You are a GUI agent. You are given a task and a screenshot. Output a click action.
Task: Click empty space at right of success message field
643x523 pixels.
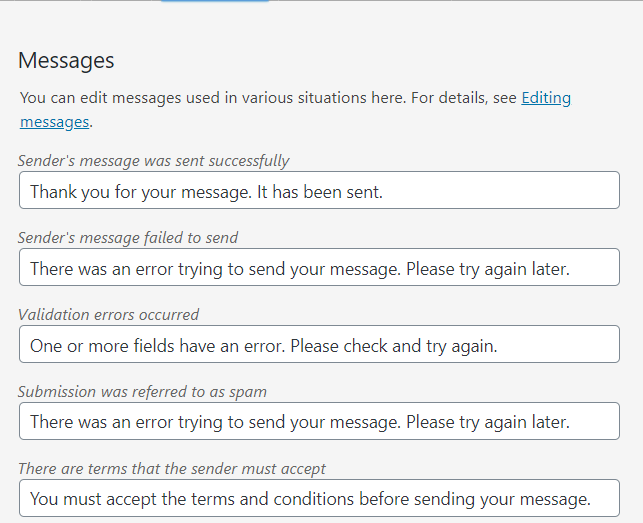[520, 191]
